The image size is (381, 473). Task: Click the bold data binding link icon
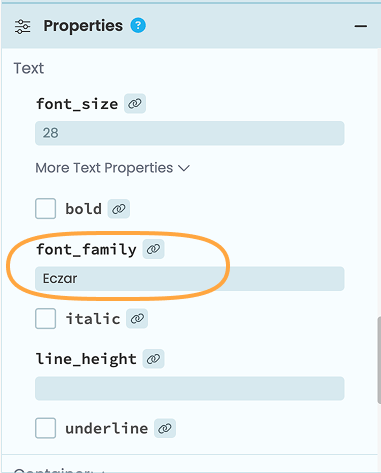[119, 209]
